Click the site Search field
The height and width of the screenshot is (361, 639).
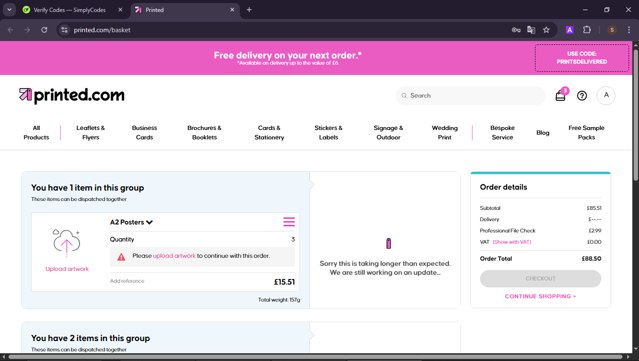(x=470, y=95)
